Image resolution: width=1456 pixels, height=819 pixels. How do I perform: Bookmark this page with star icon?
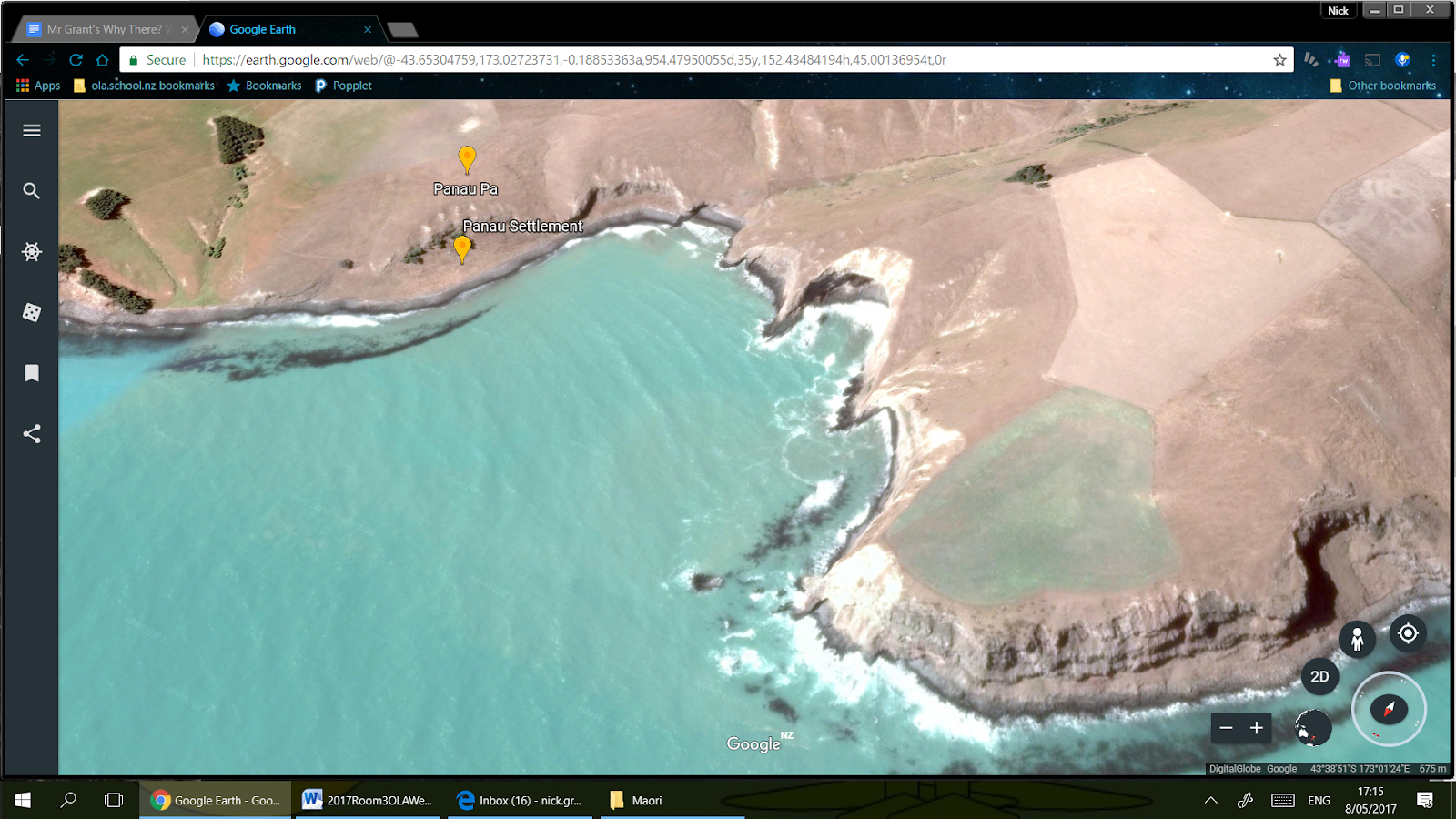tap(1279, 60)
